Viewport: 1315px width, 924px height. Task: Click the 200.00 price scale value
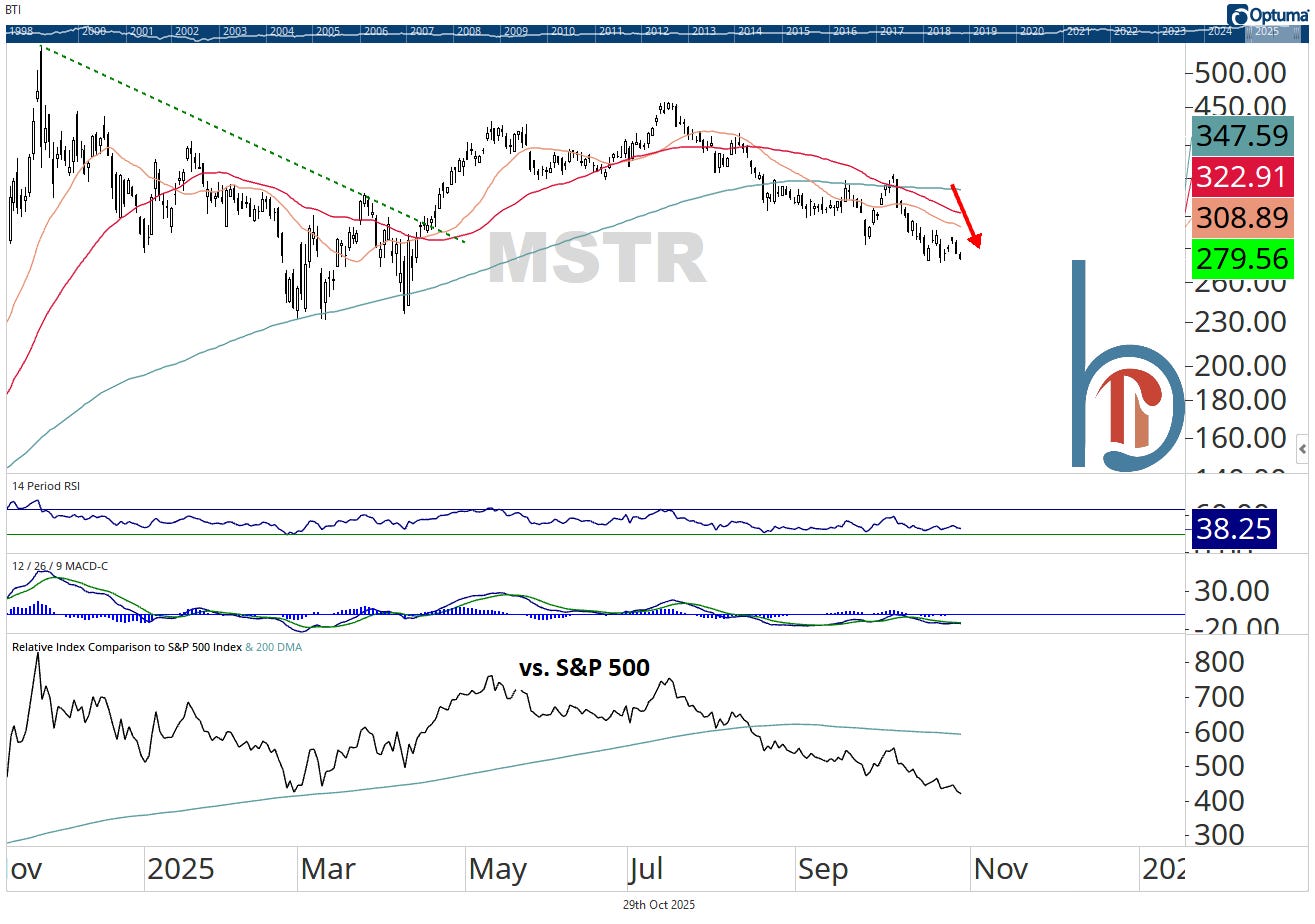(1242, 364)
